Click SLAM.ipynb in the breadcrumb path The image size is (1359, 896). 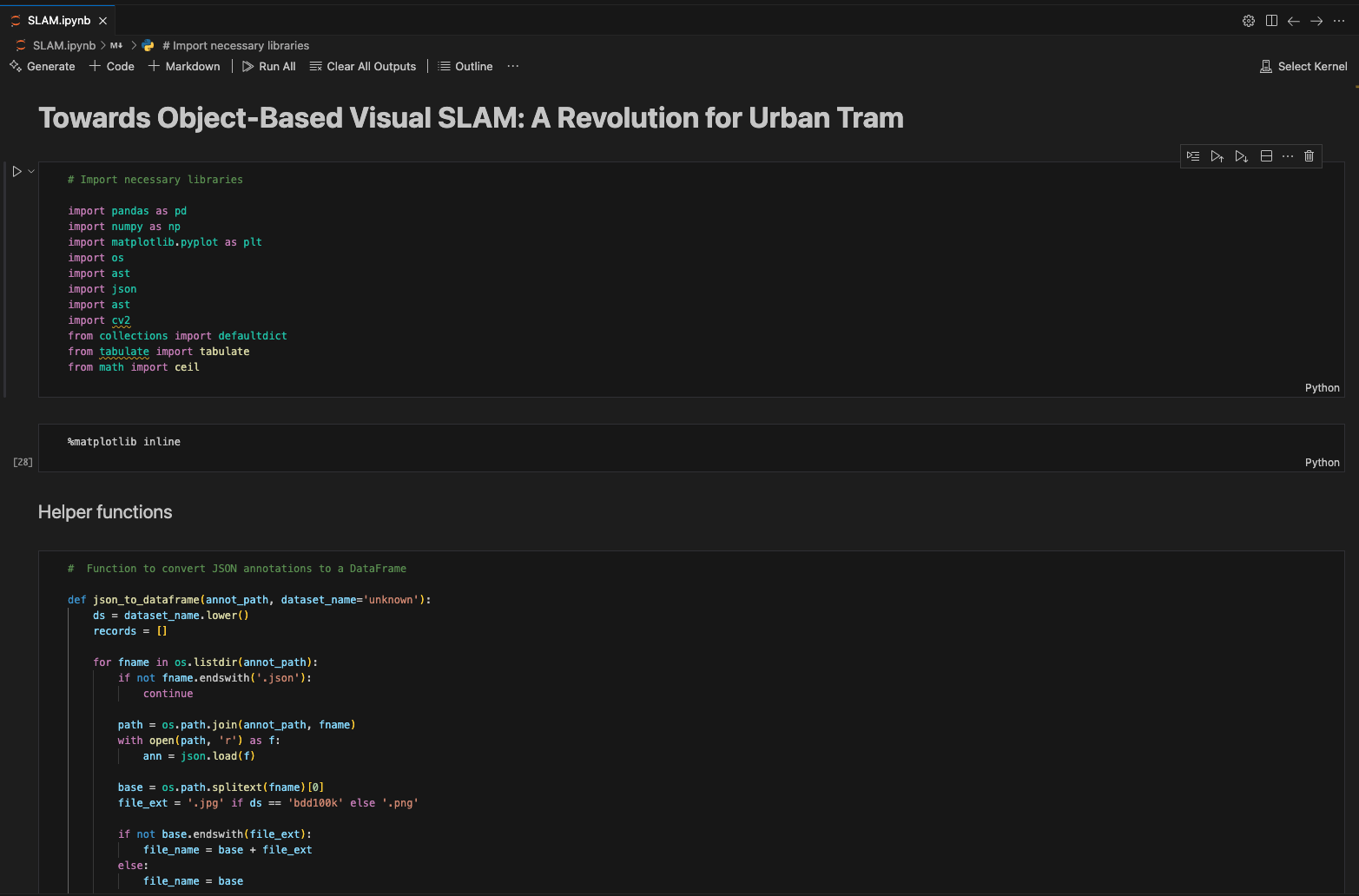click(63, 46)
